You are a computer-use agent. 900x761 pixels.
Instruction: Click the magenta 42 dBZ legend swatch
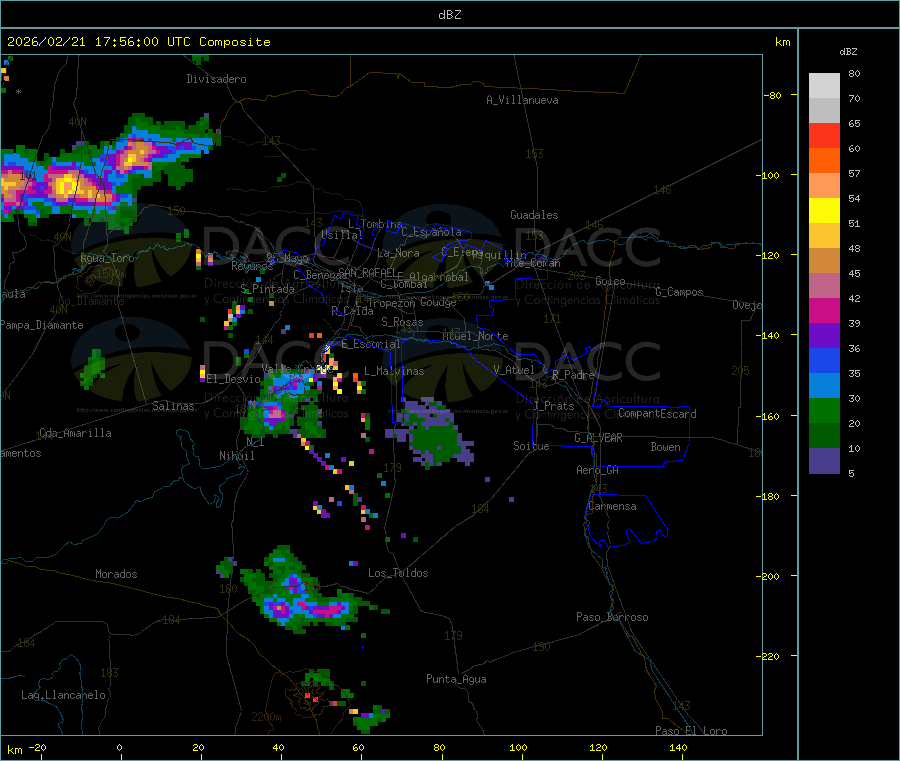pyautogui.click(x=824, y=310)
